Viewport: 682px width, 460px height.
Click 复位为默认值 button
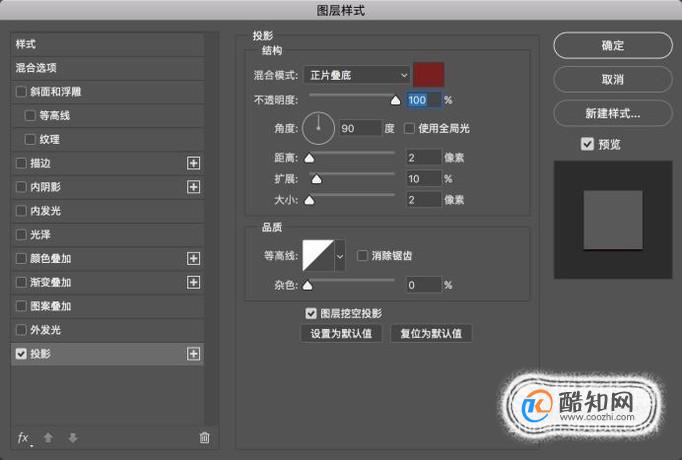click(x=431, y=333)
